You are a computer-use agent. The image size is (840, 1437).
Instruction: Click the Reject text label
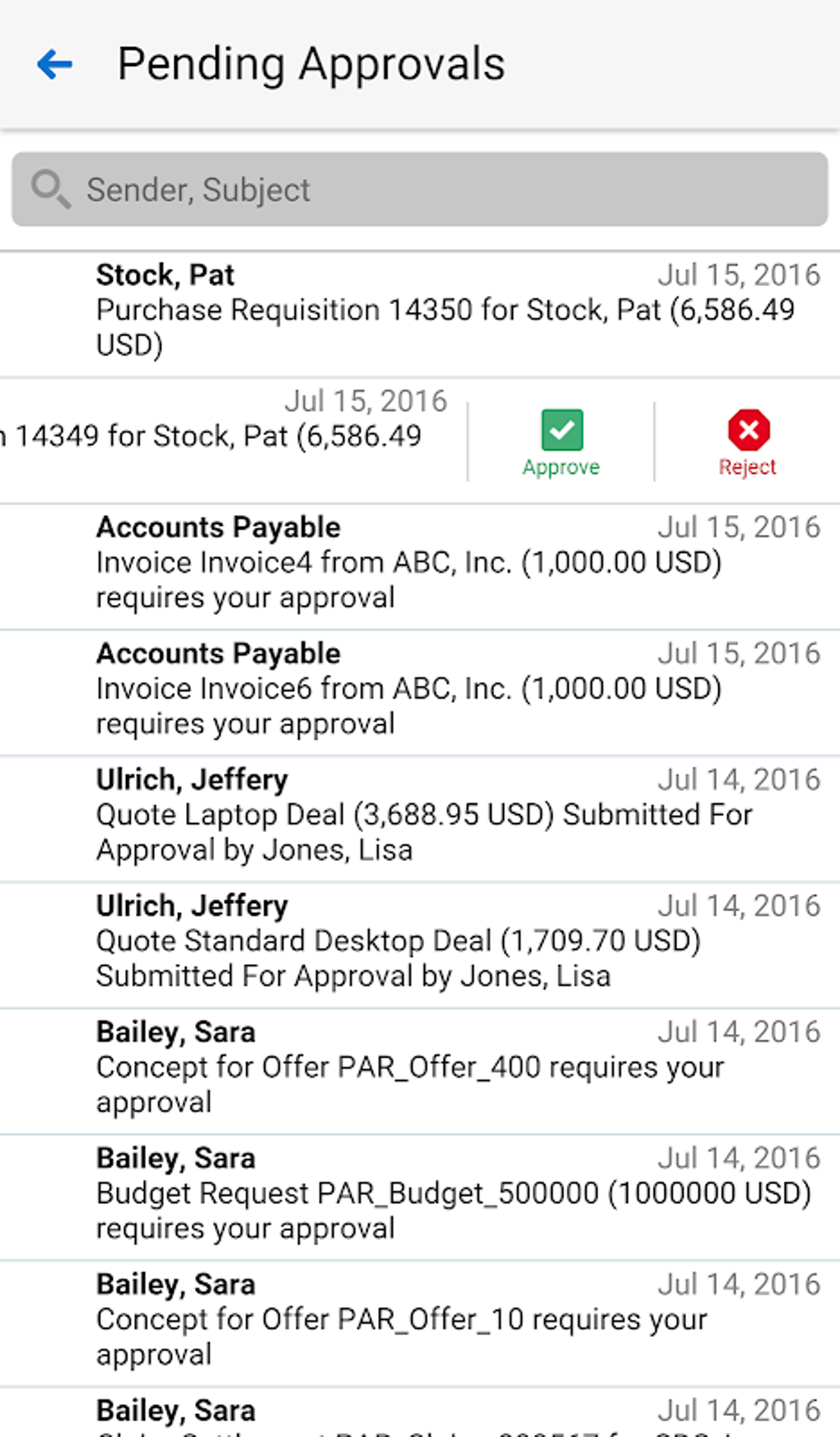(747, 467)
